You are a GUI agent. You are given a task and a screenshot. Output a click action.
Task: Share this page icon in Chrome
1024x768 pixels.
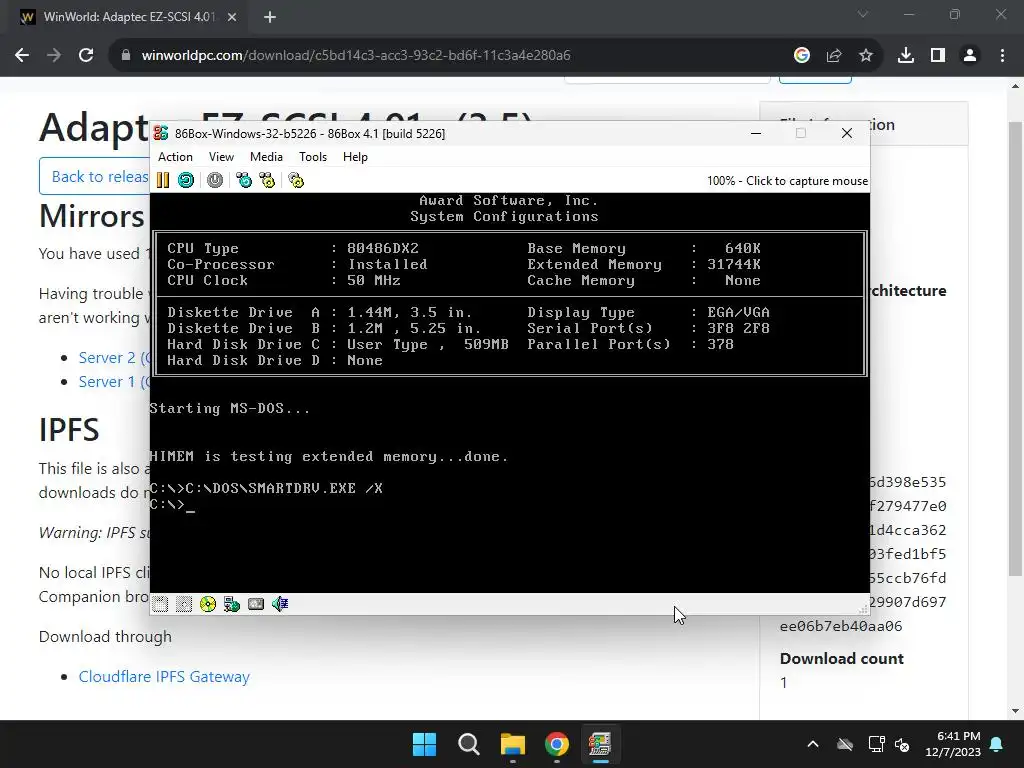pyautogui.click(x=833, y=56)
